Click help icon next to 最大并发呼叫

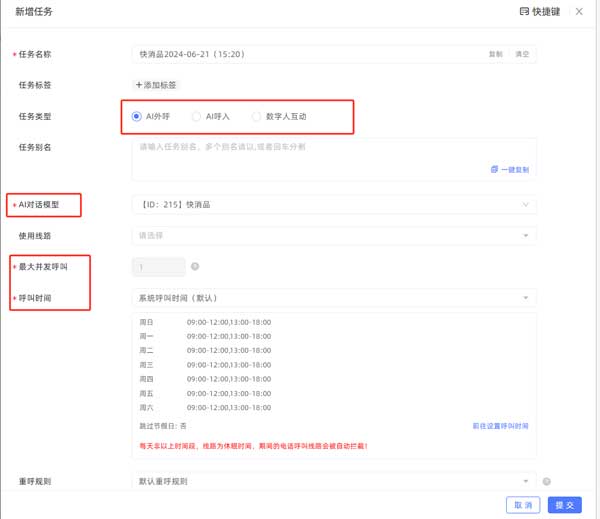(195, 267)
